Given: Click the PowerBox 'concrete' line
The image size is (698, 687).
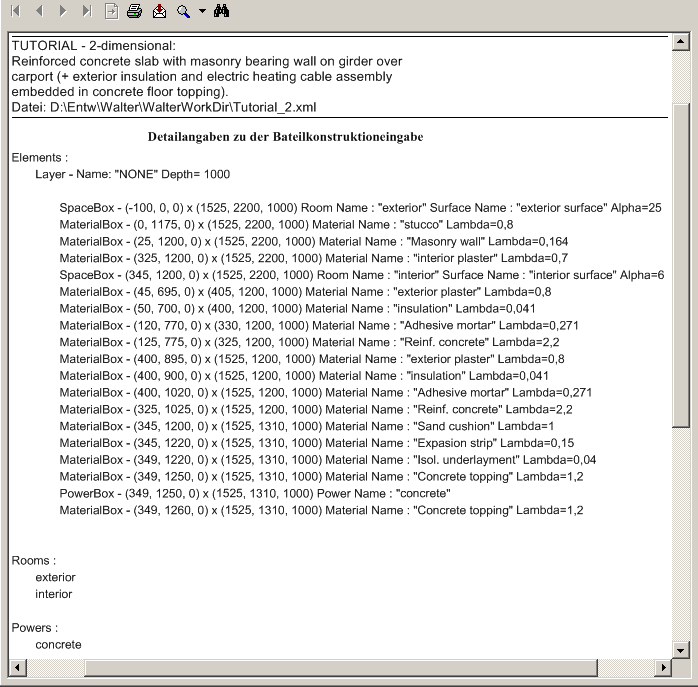Looking at the screenshot, I should click(255, 493).
